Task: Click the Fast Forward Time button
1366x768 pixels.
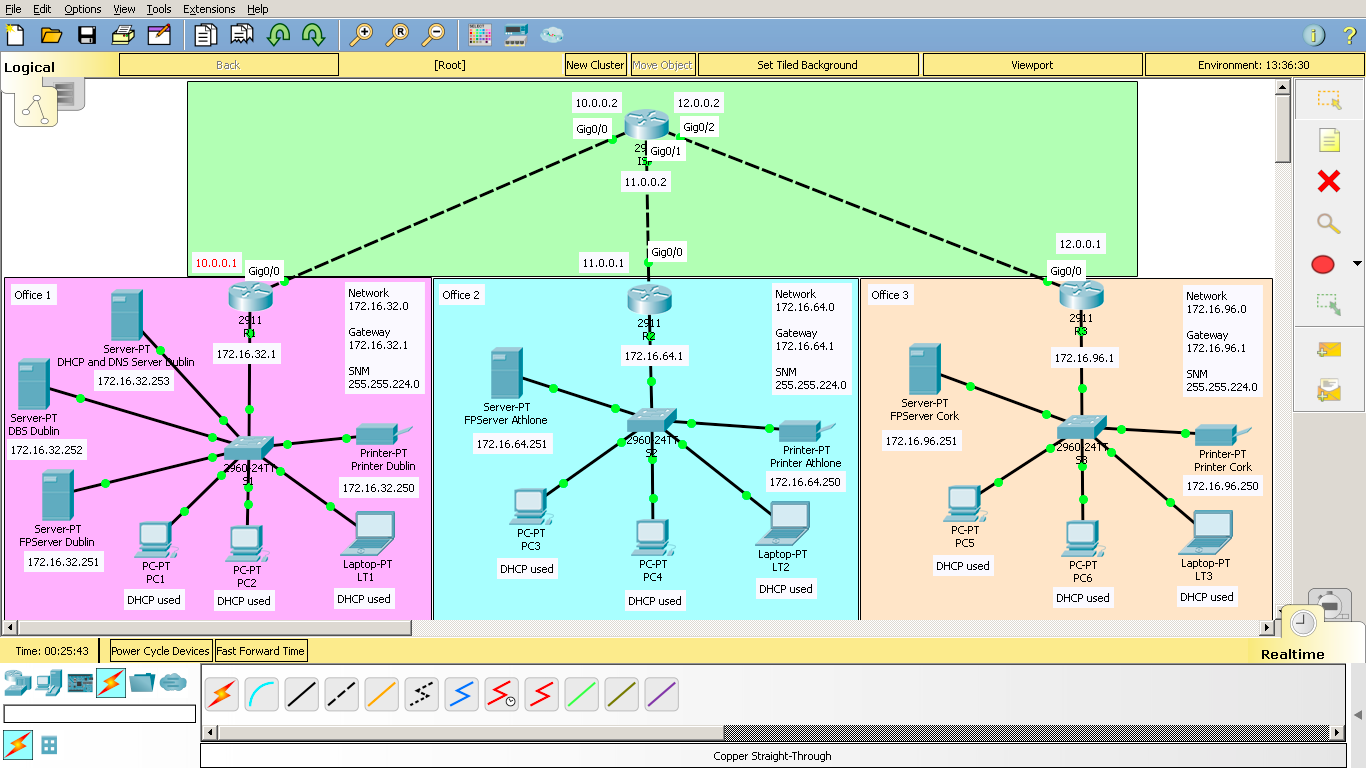Action: point(260,650)
